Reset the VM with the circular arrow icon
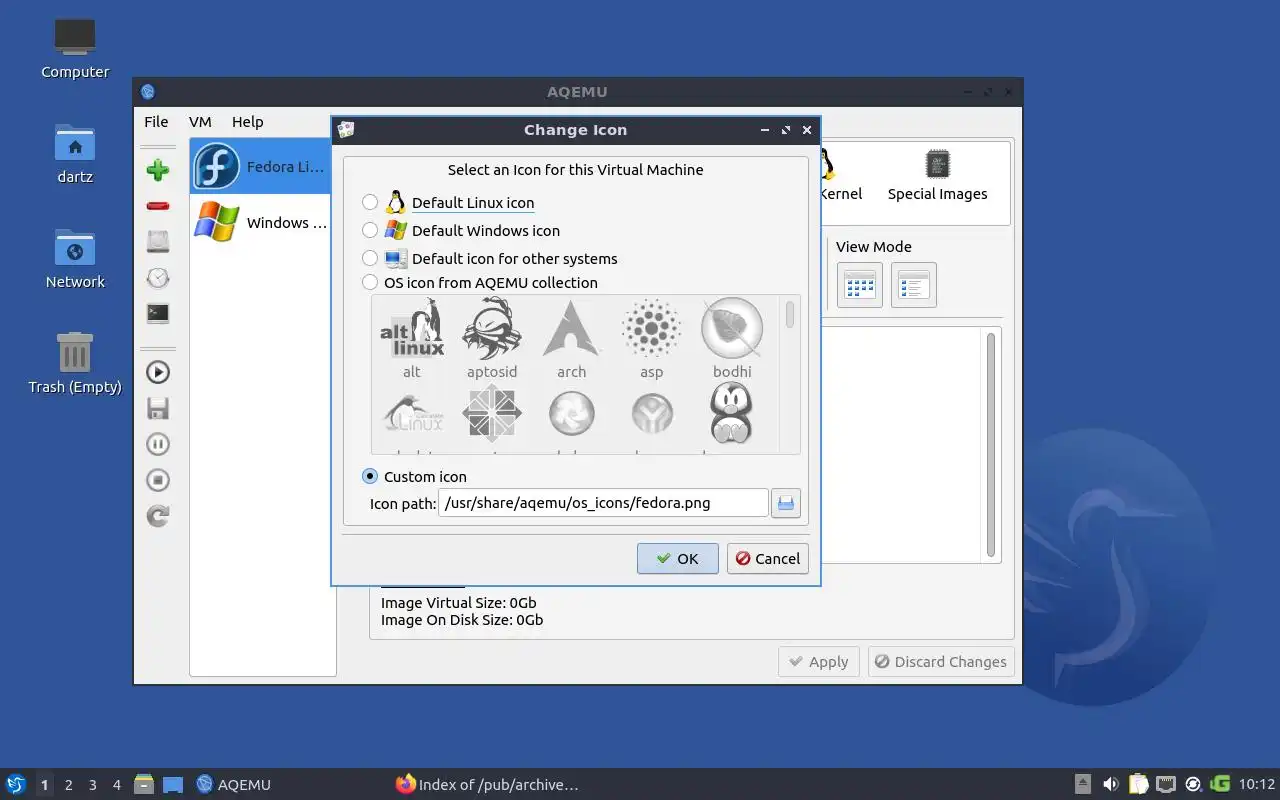 tap(158, 516)
